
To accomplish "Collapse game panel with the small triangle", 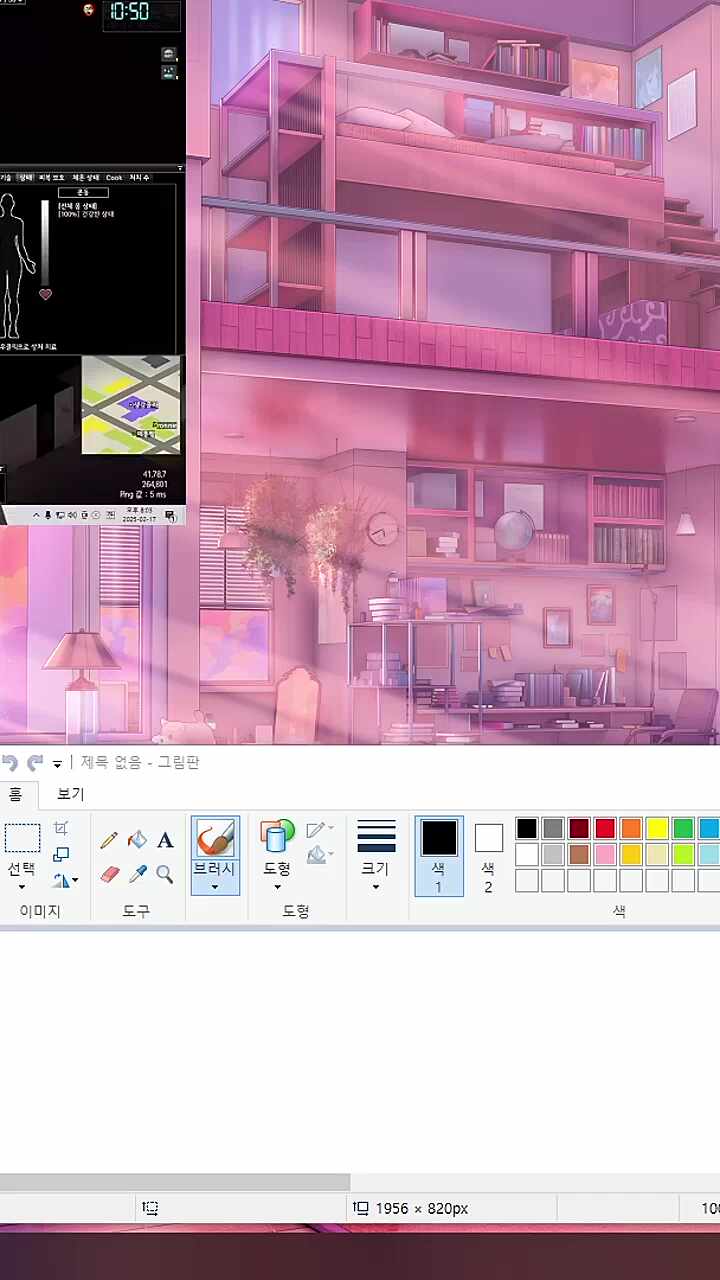I will point(180,168).
